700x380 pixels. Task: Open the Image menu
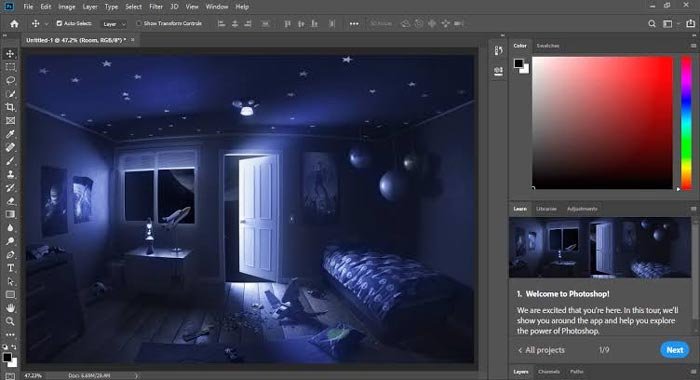[67, 7]
